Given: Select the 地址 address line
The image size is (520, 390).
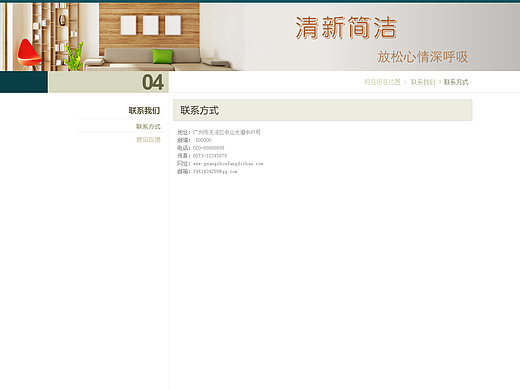Looking at the screenshot, I should point(219,132).
